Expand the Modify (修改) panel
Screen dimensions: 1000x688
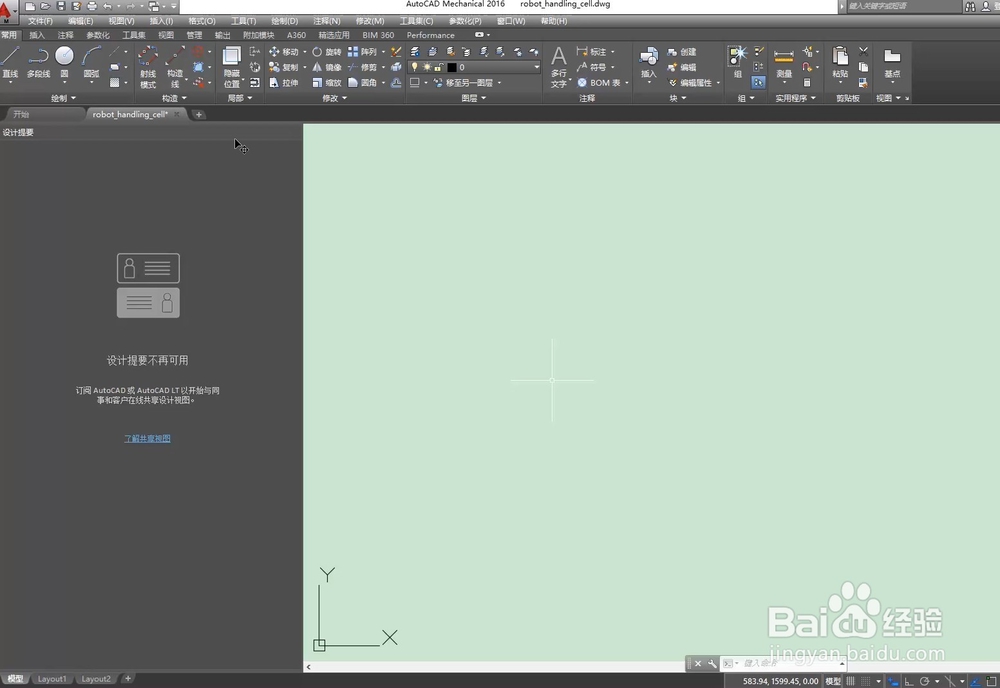click(x=334, y=98)
